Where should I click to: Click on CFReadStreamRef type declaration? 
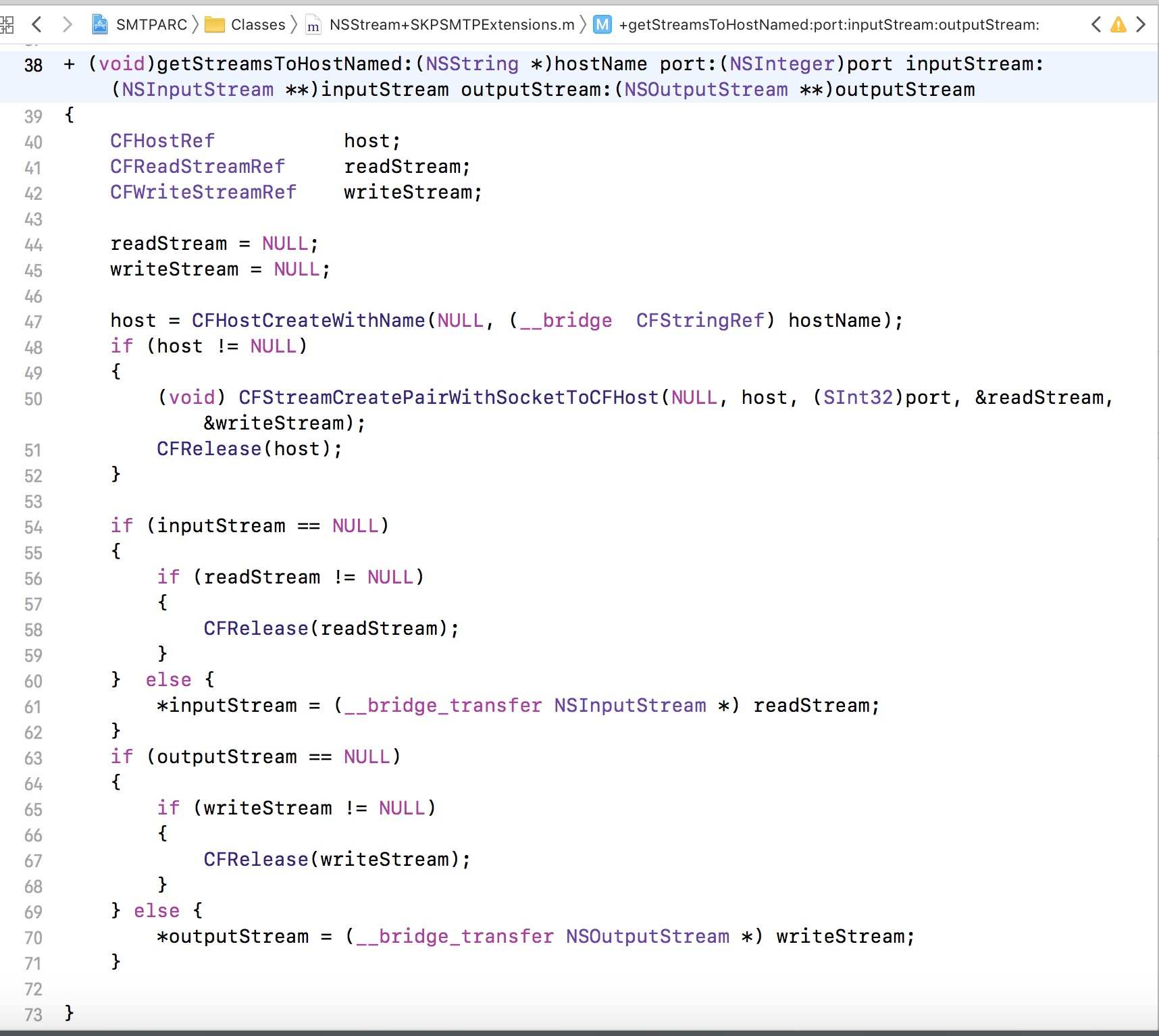(197, 167)
